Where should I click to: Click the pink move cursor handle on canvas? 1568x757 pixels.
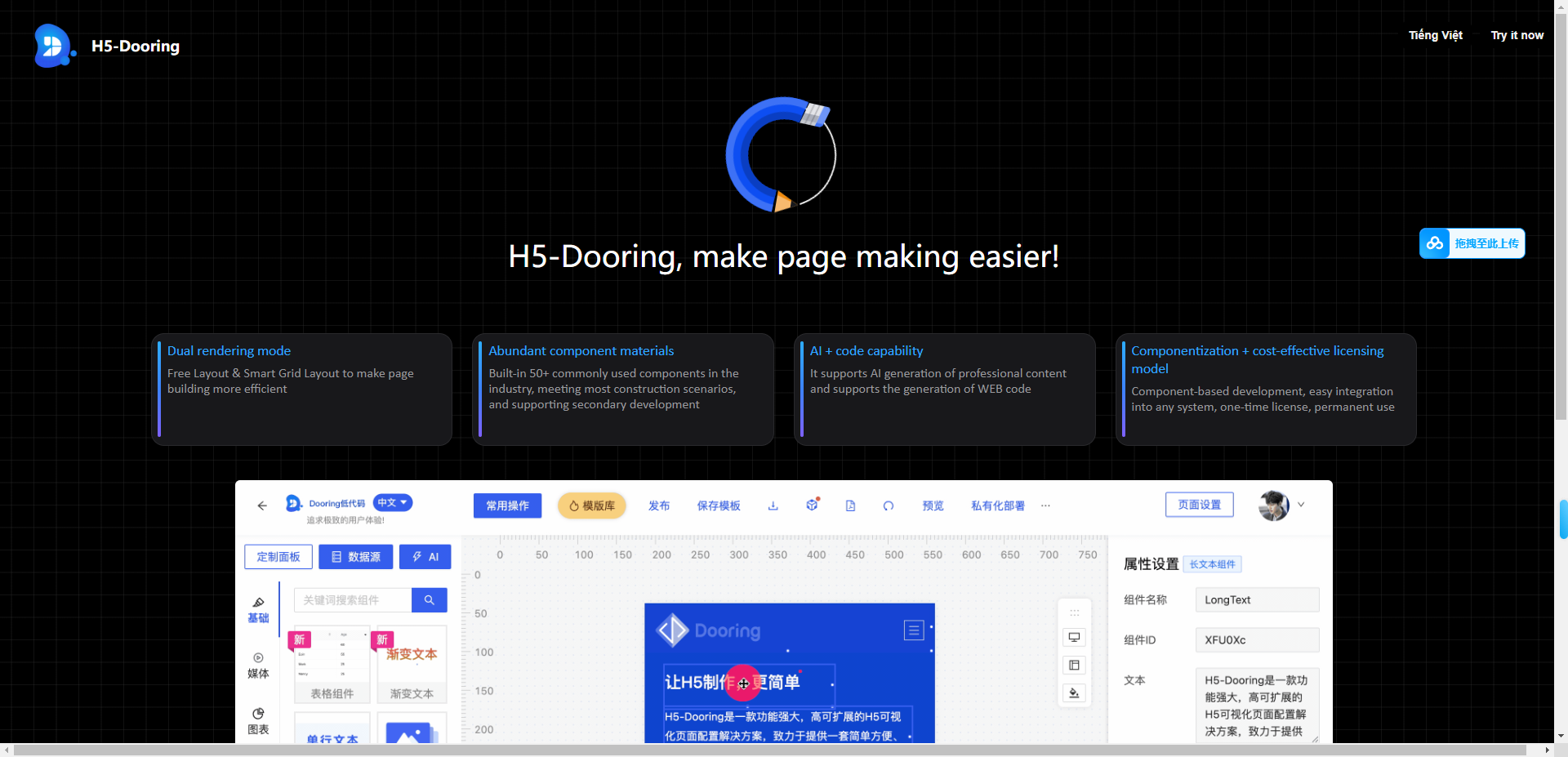tap(743, 684)
